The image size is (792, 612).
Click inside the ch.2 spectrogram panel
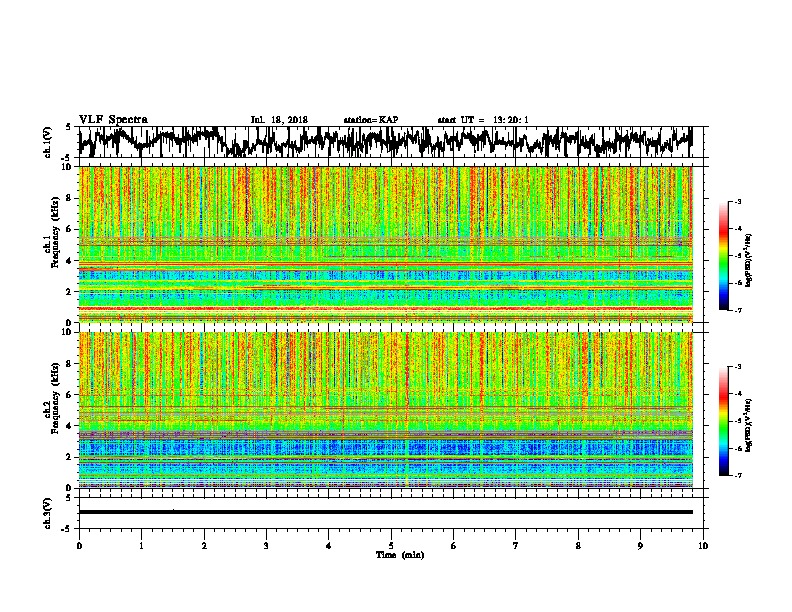point(386,410)
